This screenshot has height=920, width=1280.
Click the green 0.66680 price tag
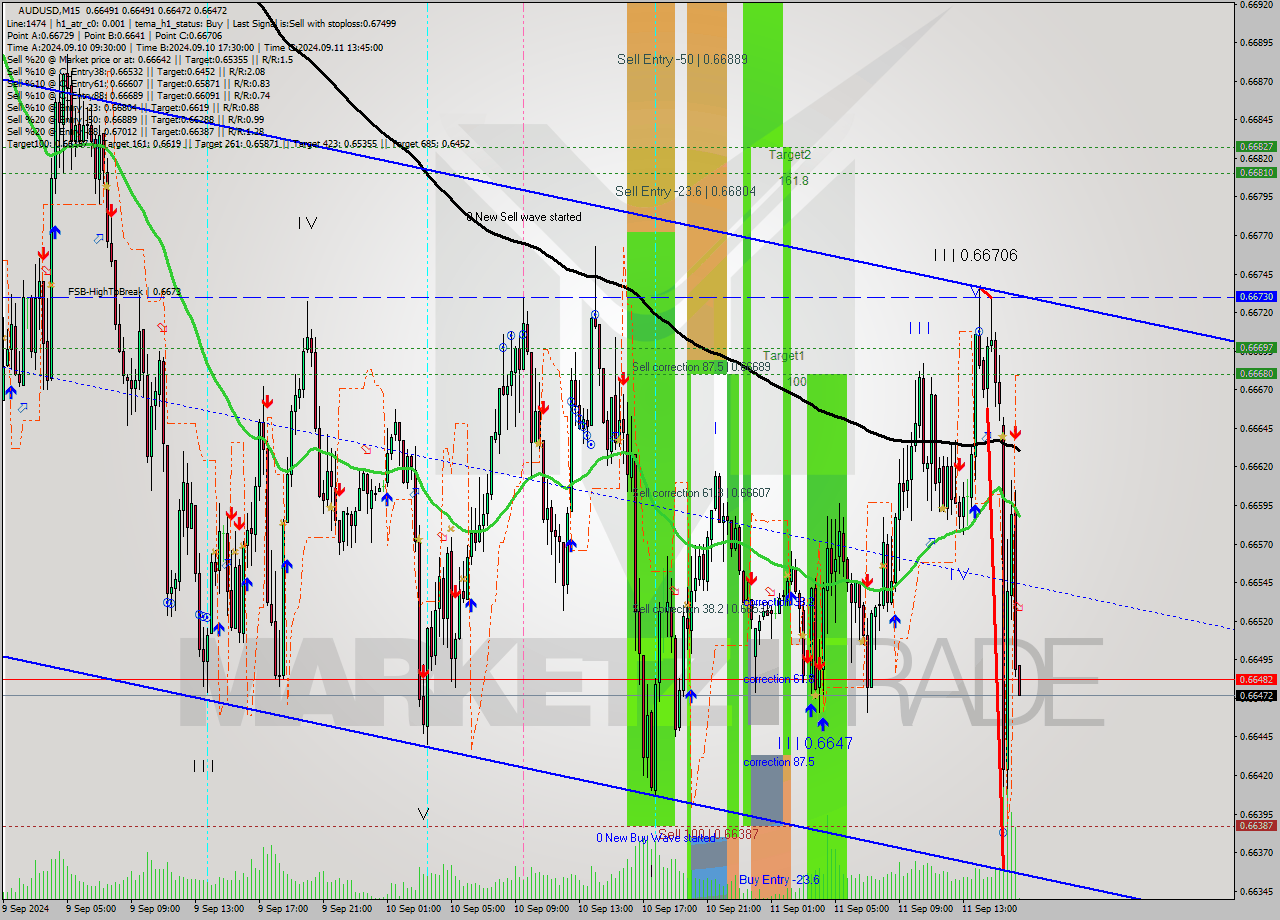(1256, 374)
